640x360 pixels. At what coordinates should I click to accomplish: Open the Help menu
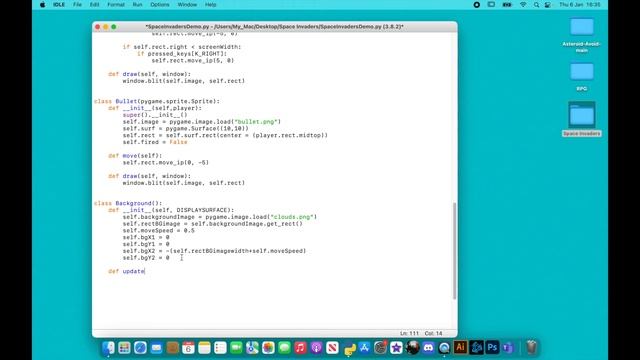[211, 5]
